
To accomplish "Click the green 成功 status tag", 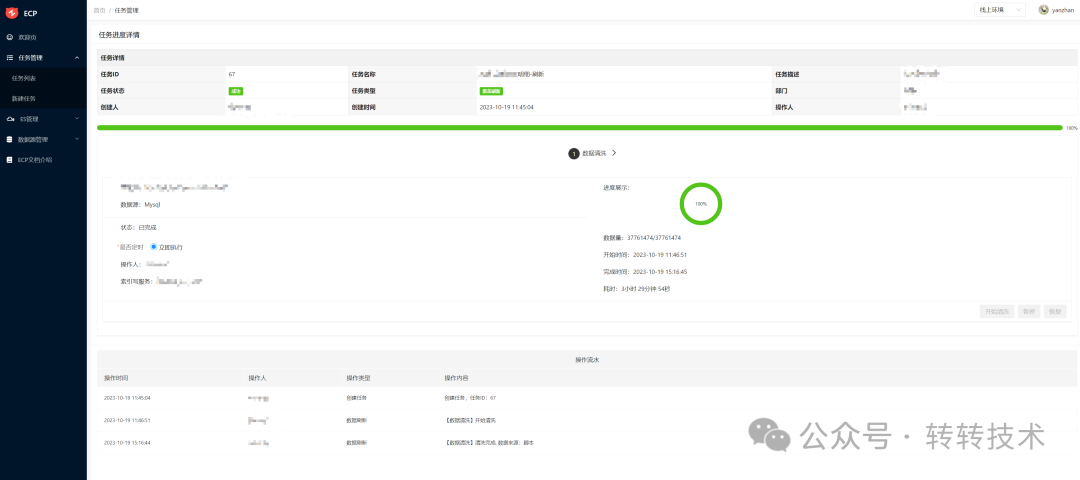I will point(236,91).
